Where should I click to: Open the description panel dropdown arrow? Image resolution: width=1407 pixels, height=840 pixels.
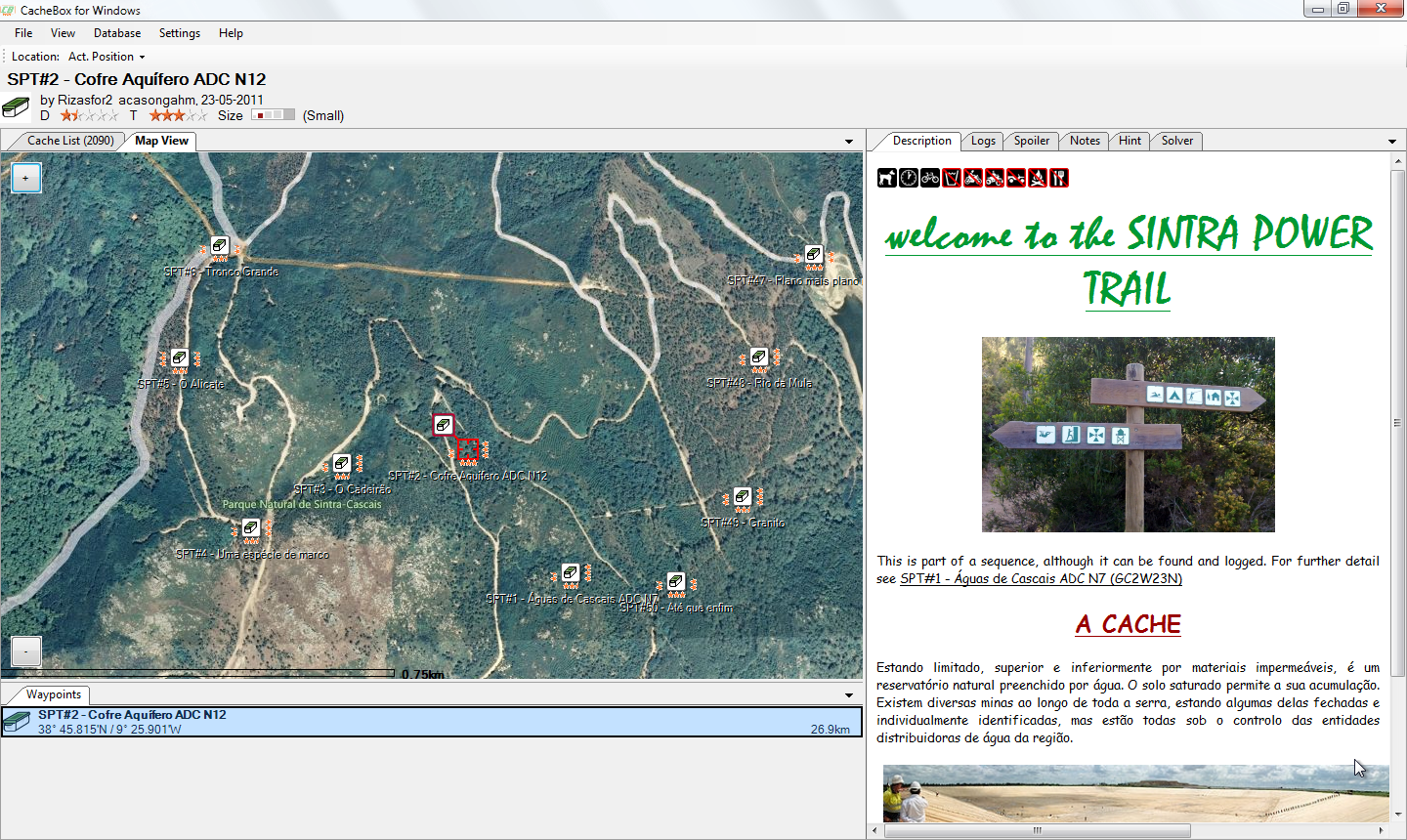tap(1392, 142)
